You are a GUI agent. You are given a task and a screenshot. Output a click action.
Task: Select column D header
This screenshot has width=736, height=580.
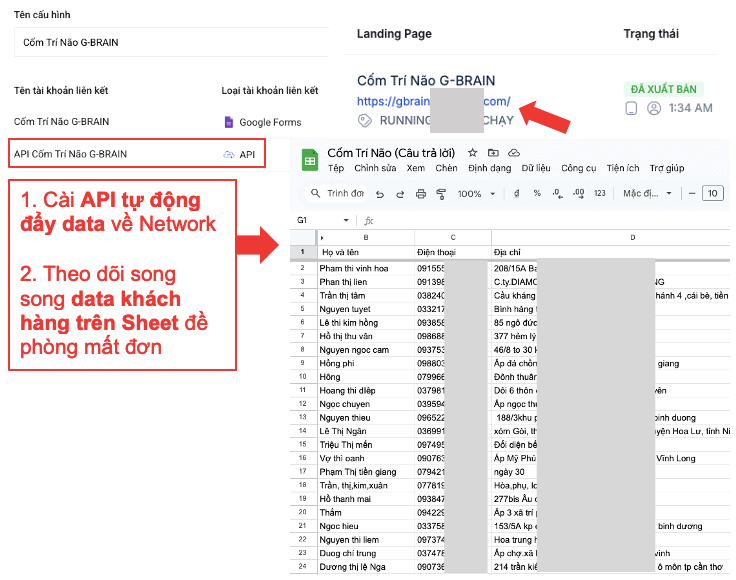[x=611, y=237]
